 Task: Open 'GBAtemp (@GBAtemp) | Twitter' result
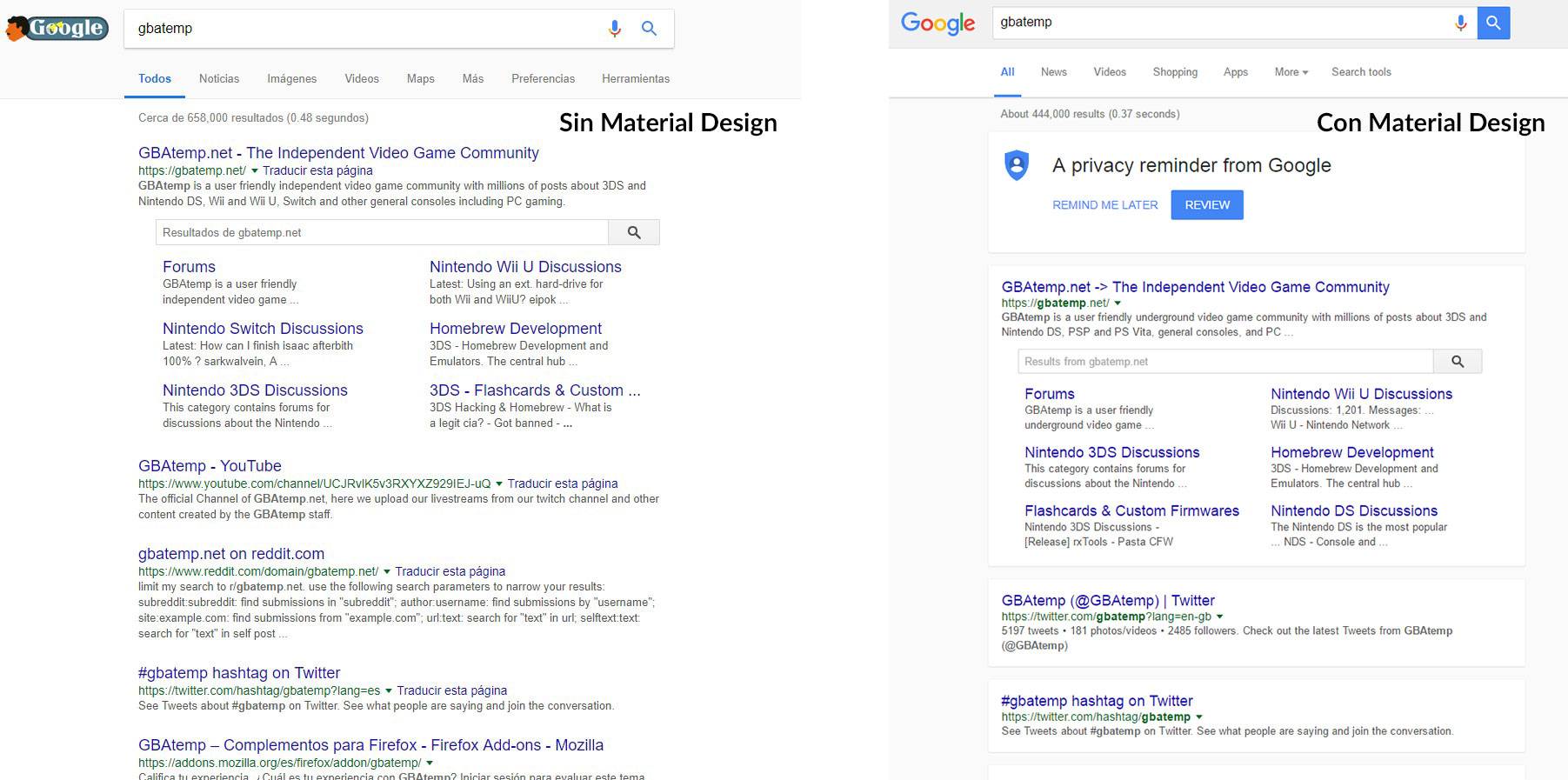point(1108,601)
